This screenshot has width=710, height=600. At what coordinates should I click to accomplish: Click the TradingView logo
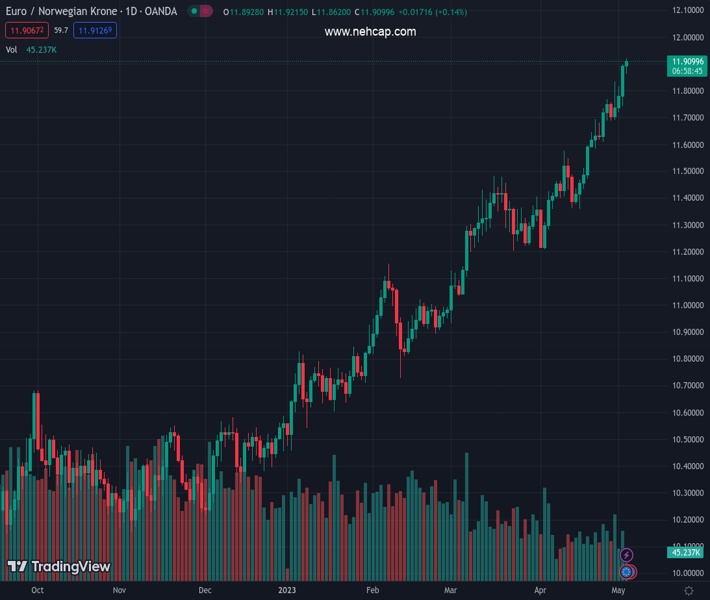point(59,567)
